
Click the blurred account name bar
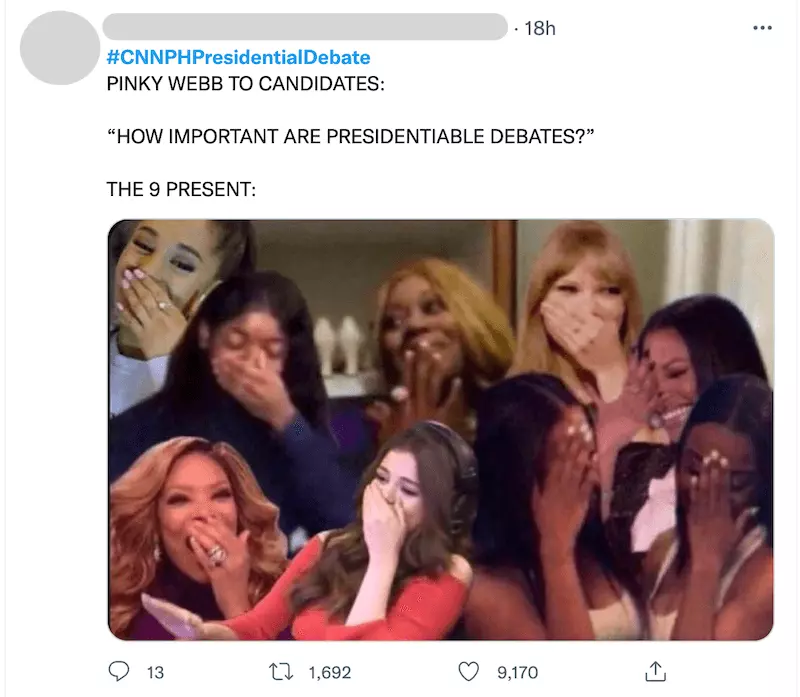pos(305,27)
